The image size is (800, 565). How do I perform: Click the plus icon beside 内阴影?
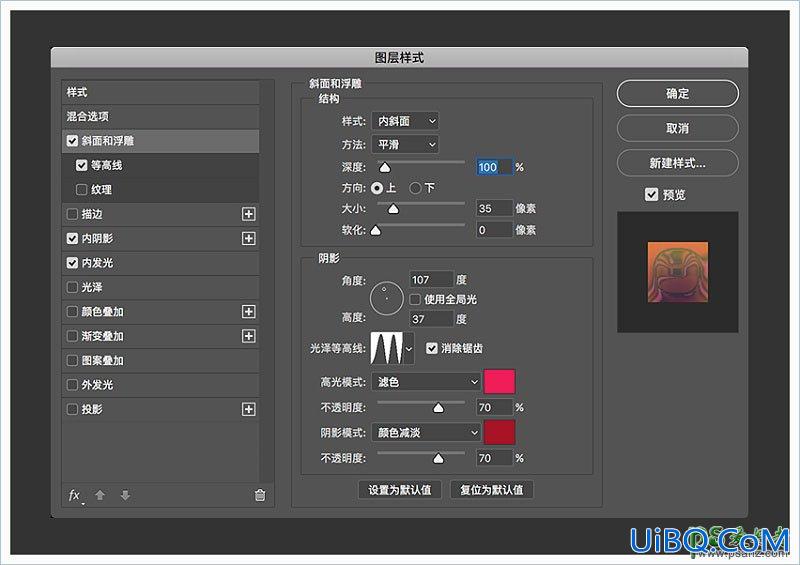(248, 238)
